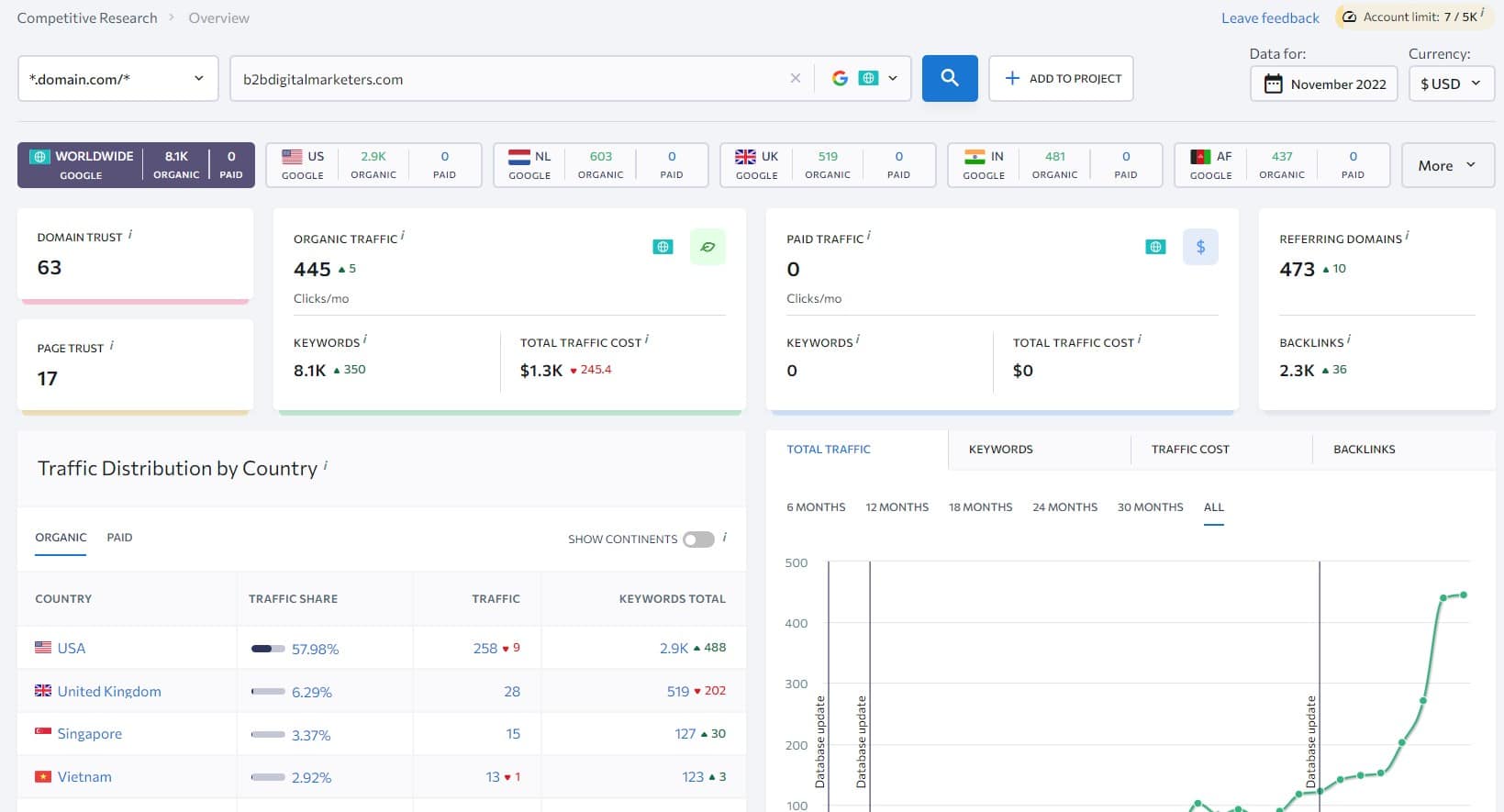
Task: Click the Account limit info icon
Action: point(1482,13)
